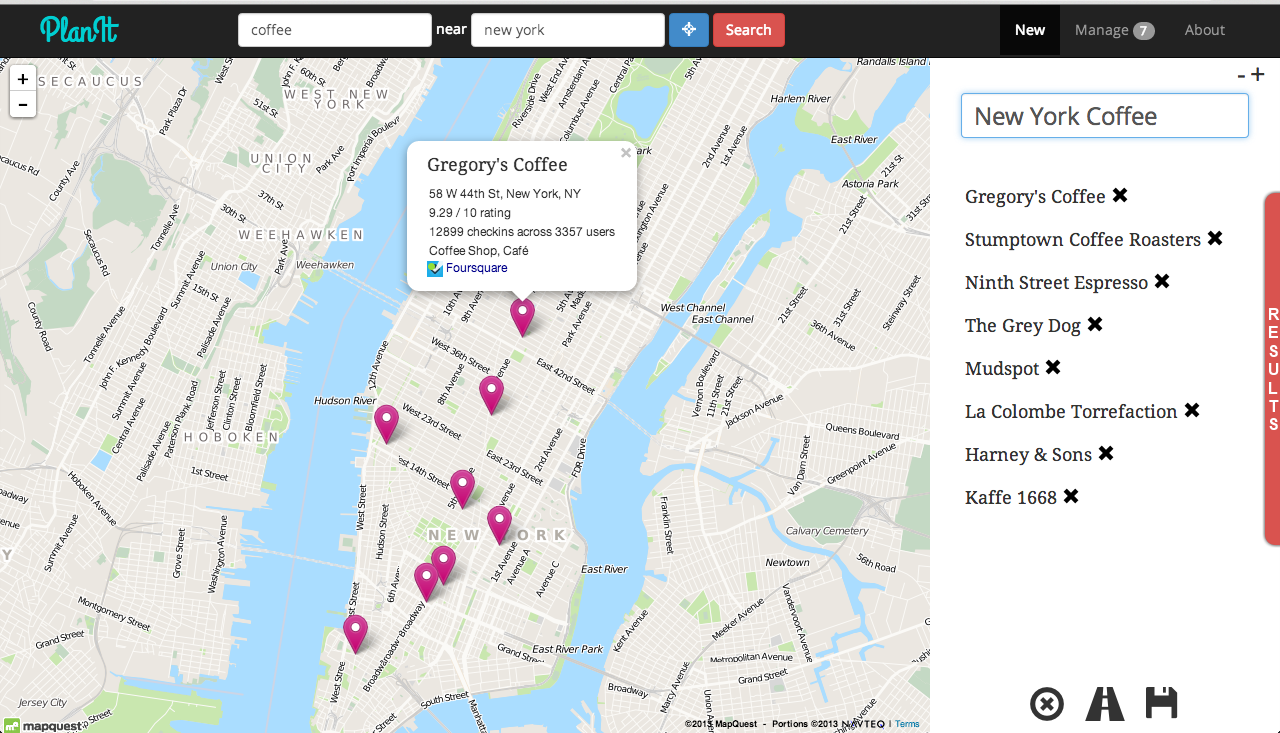This screenshot has height=733, width=1280.
Task: Select Ninth Street Espresso in the list
Action: click(x=1056, y=283)
